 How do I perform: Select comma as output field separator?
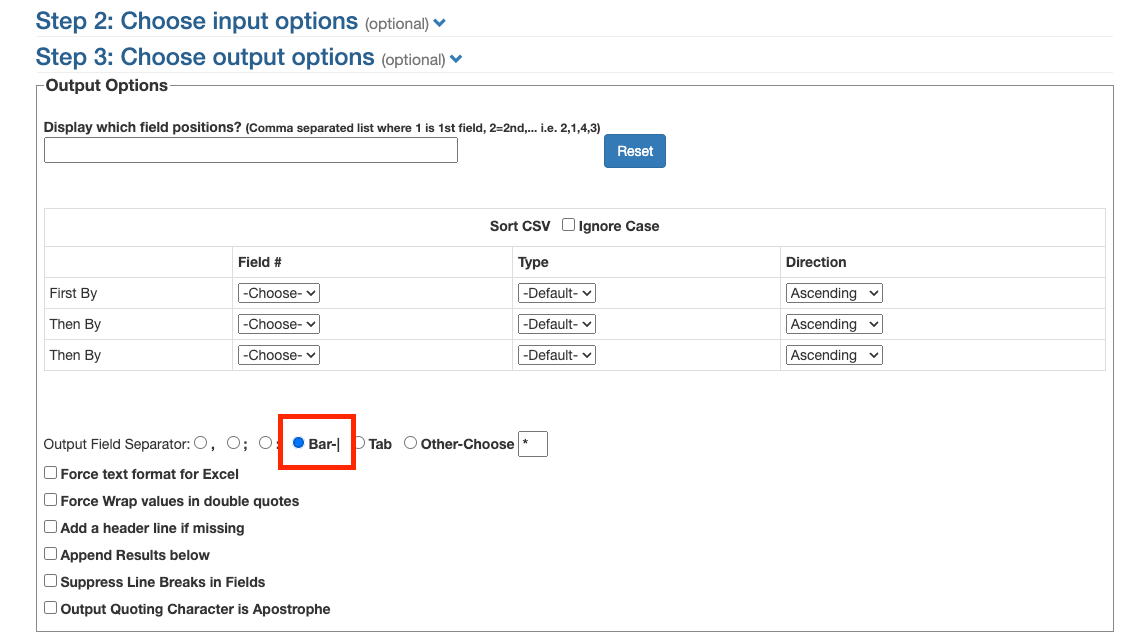click(201, 443)
